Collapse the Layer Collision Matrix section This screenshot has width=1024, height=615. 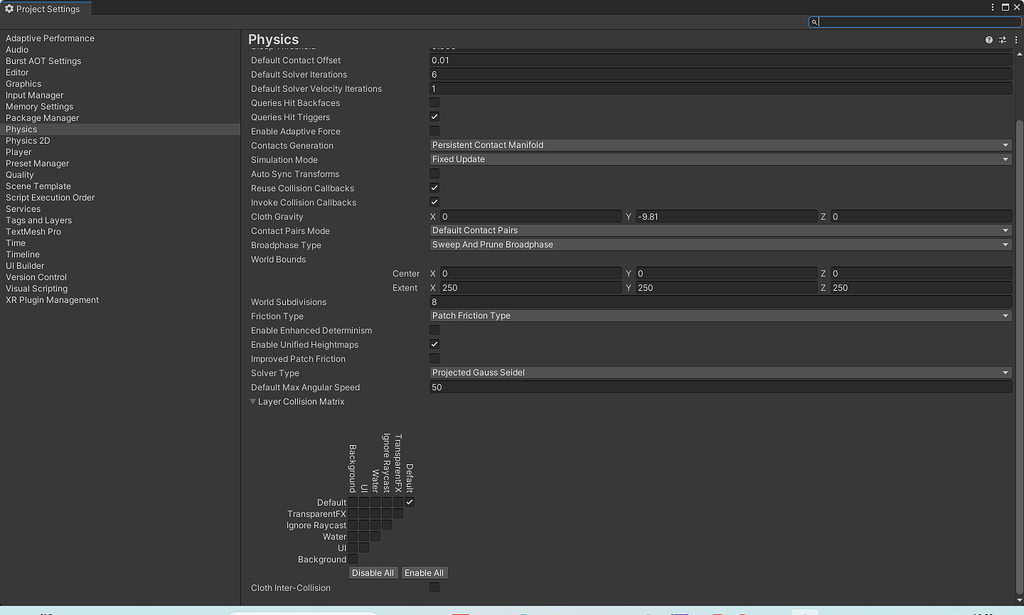[253, 401]
